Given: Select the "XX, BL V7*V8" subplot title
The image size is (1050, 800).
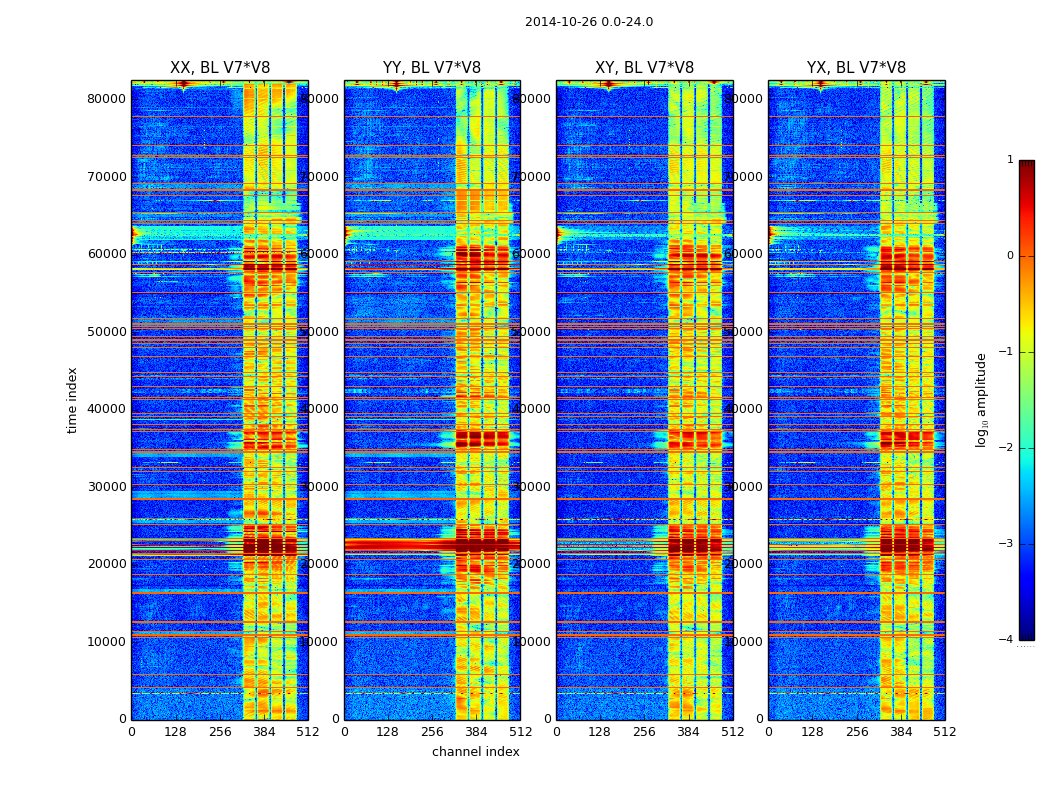Looking at the screenshot, I should [220, 68].
